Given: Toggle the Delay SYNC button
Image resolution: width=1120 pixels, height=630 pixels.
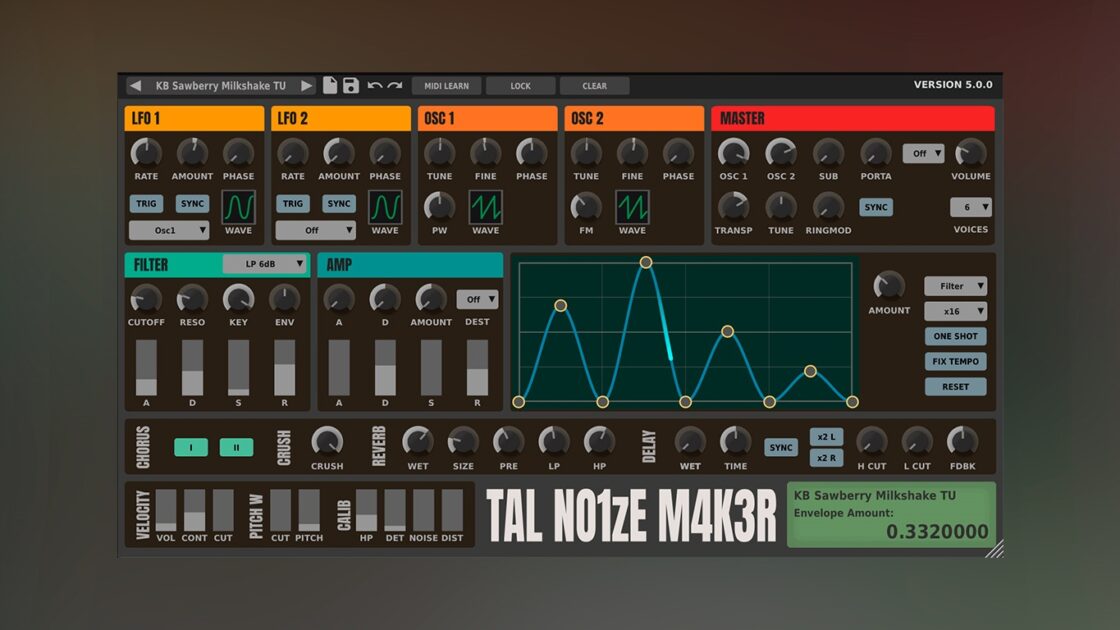Looking at the screenshot, I should [x=781, y=447].
